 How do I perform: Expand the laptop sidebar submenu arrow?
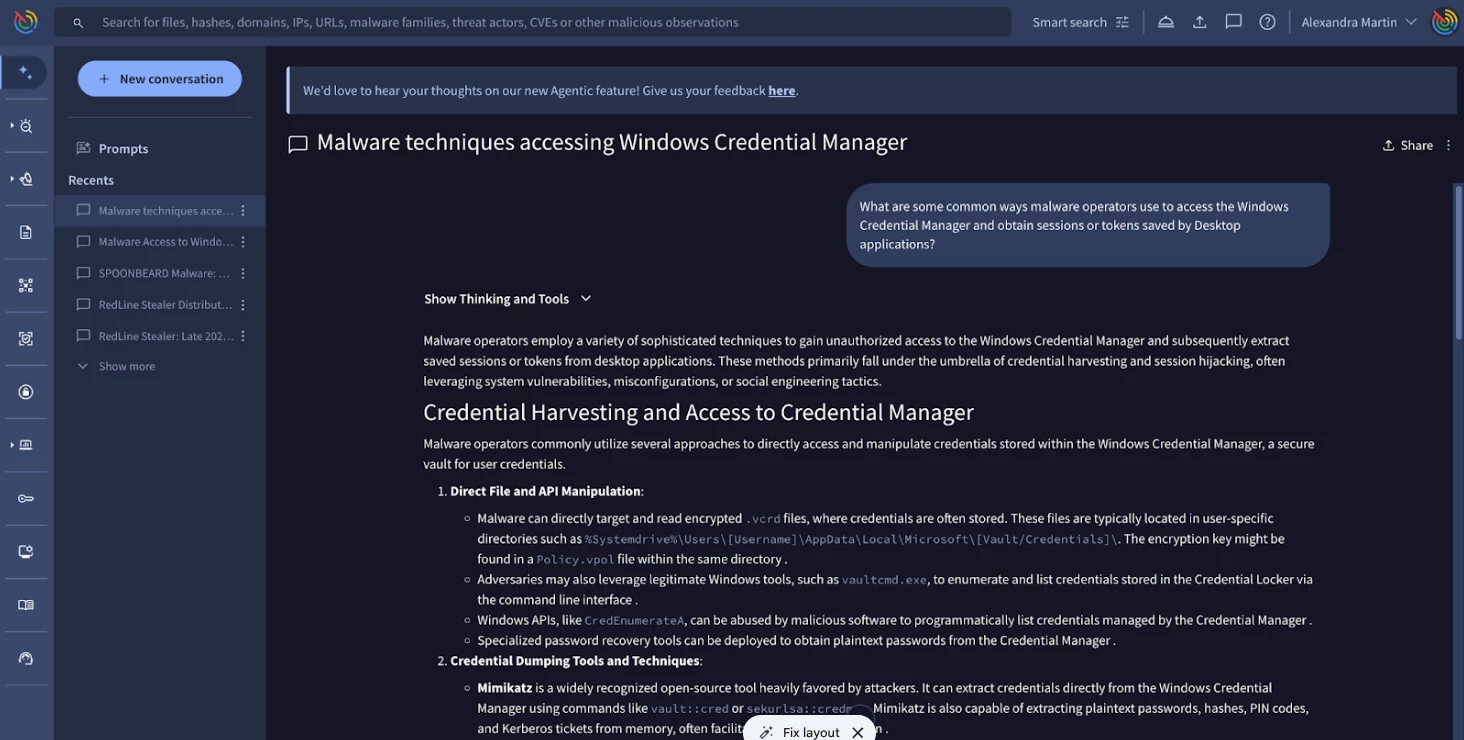12,445
